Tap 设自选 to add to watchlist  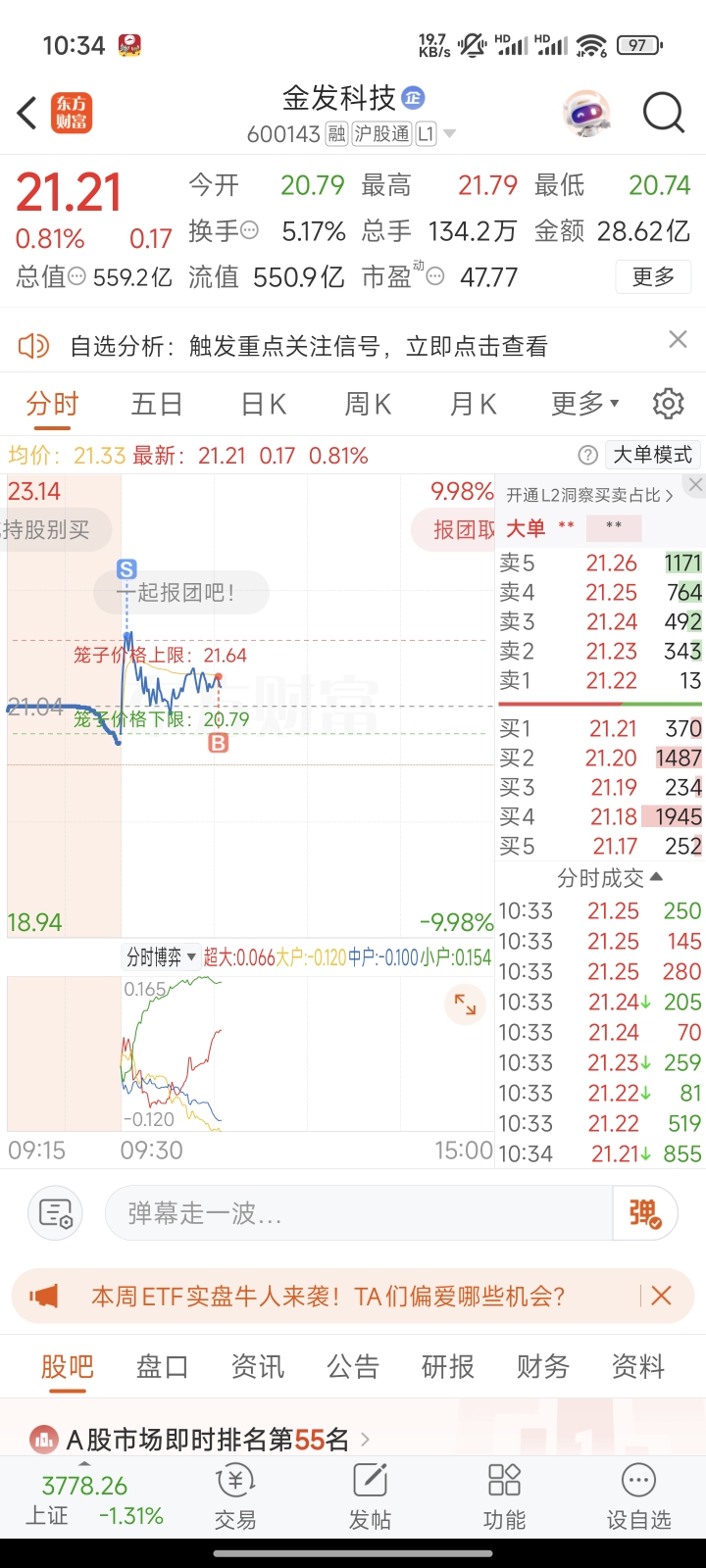[x=638, y=1497]
